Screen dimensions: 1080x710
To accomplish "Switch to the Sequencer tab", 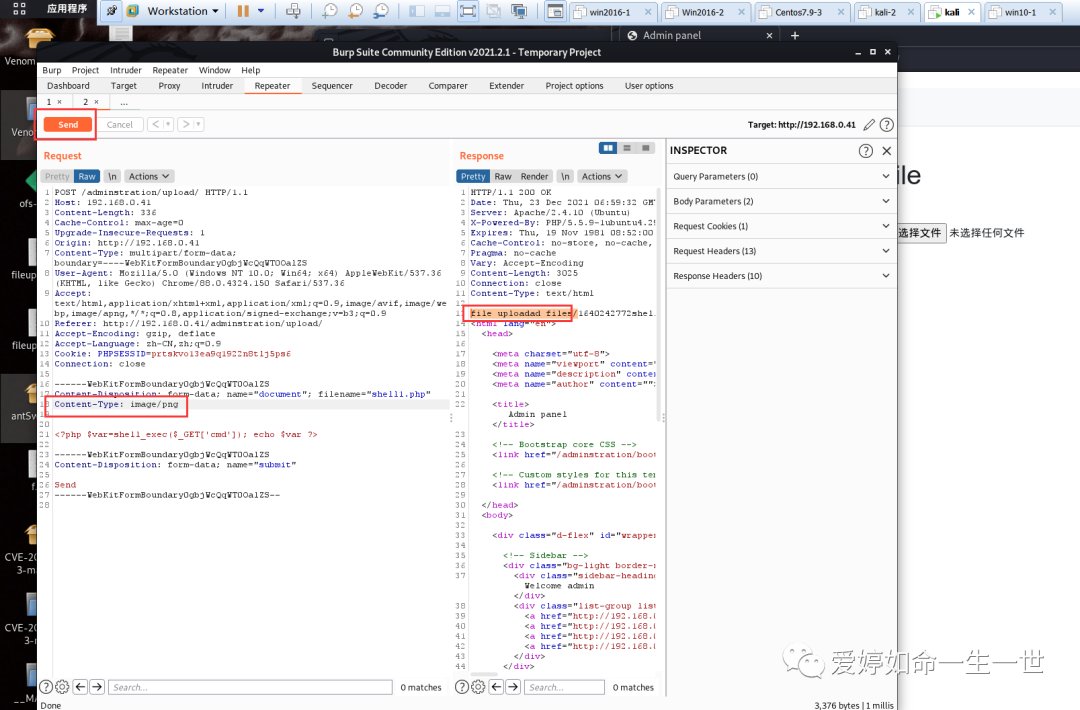I will click(332, 86).
